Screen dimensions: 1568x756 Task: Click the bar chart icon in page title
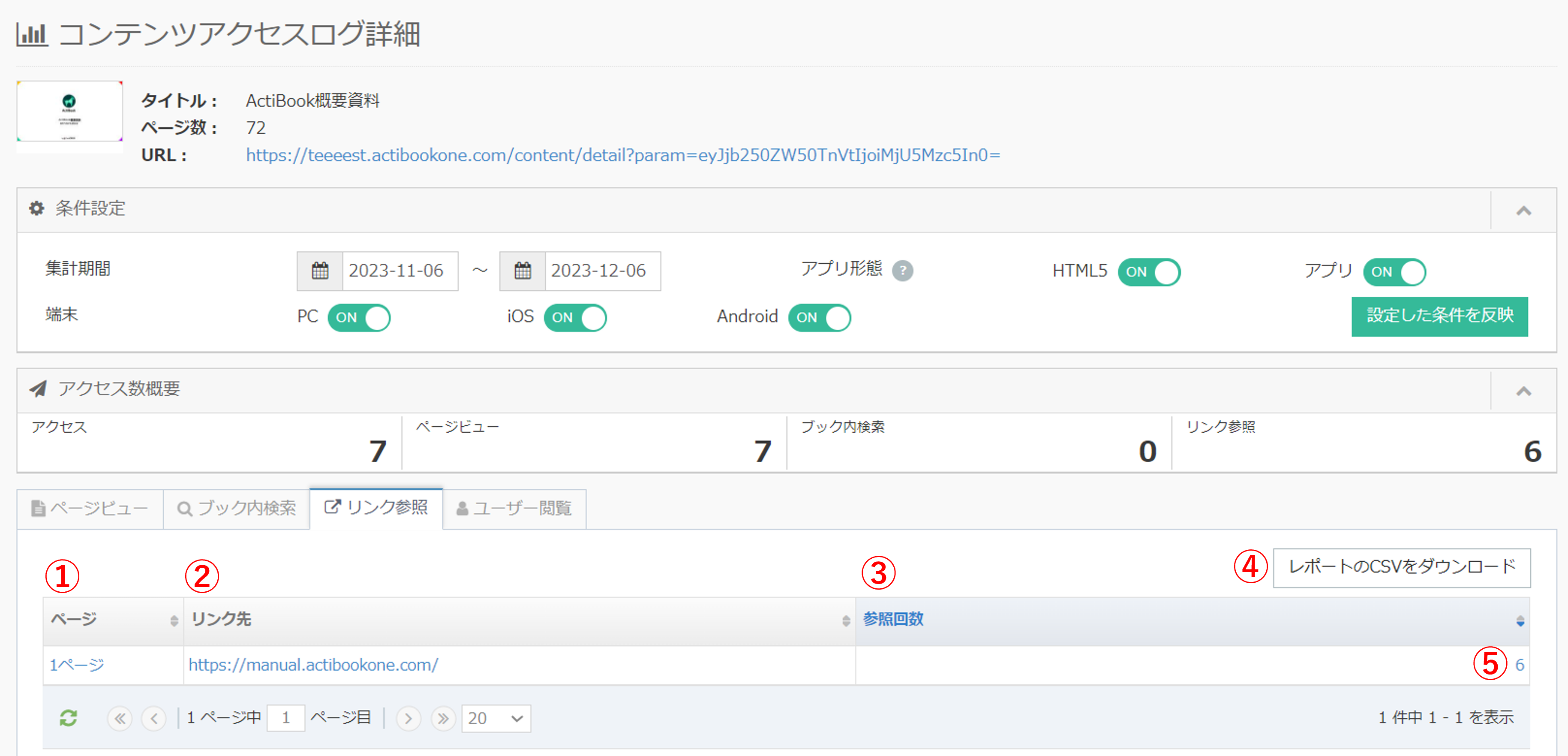pos(32,35)
